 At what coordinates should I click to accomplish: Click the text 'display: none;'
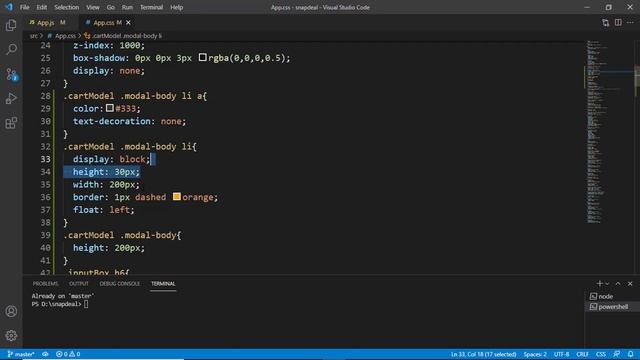point(109,71)
